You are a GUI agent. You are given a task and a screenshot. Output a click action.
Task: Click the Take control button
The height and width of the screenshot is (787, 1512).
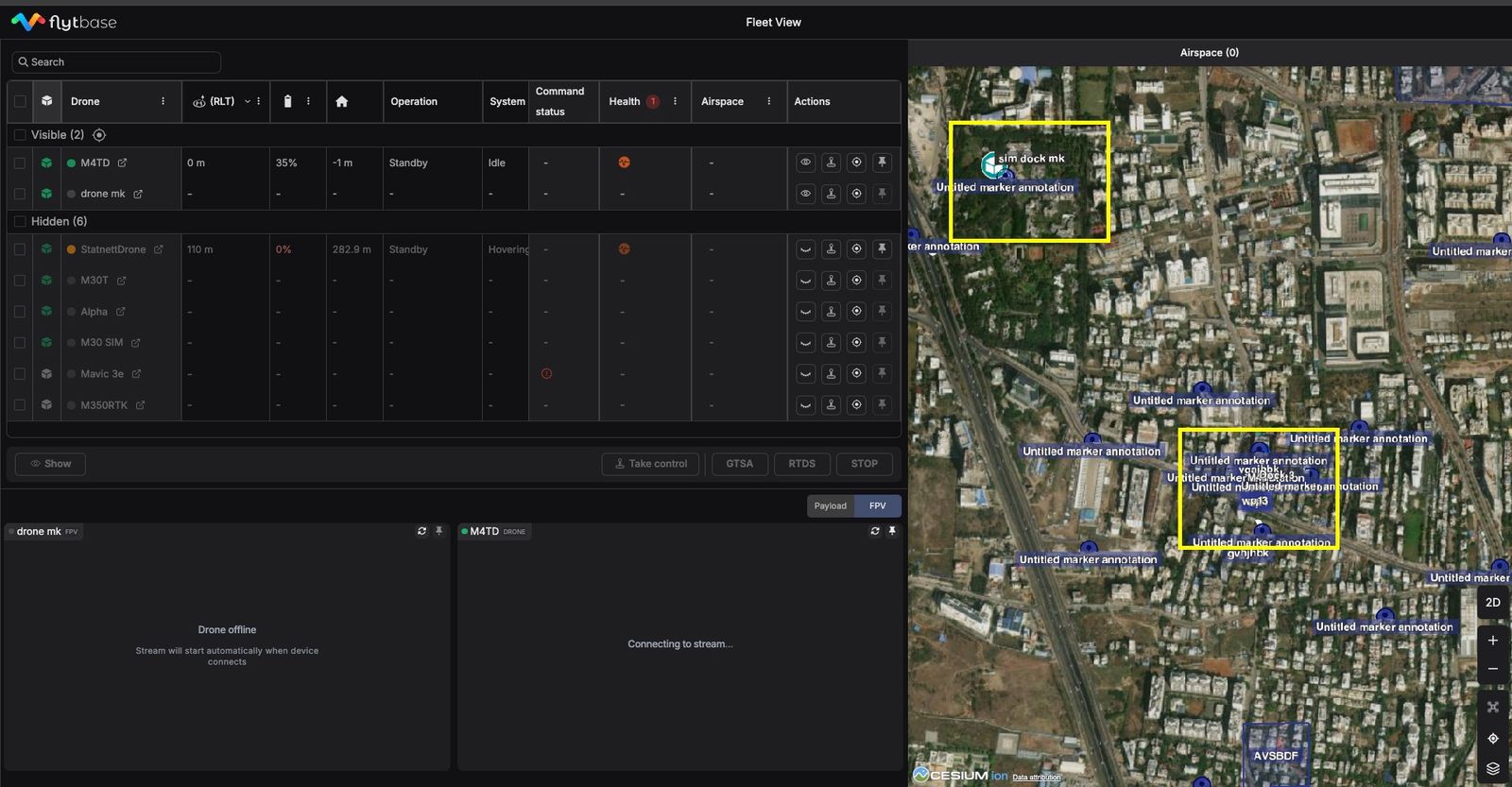(x=651, y=464)
